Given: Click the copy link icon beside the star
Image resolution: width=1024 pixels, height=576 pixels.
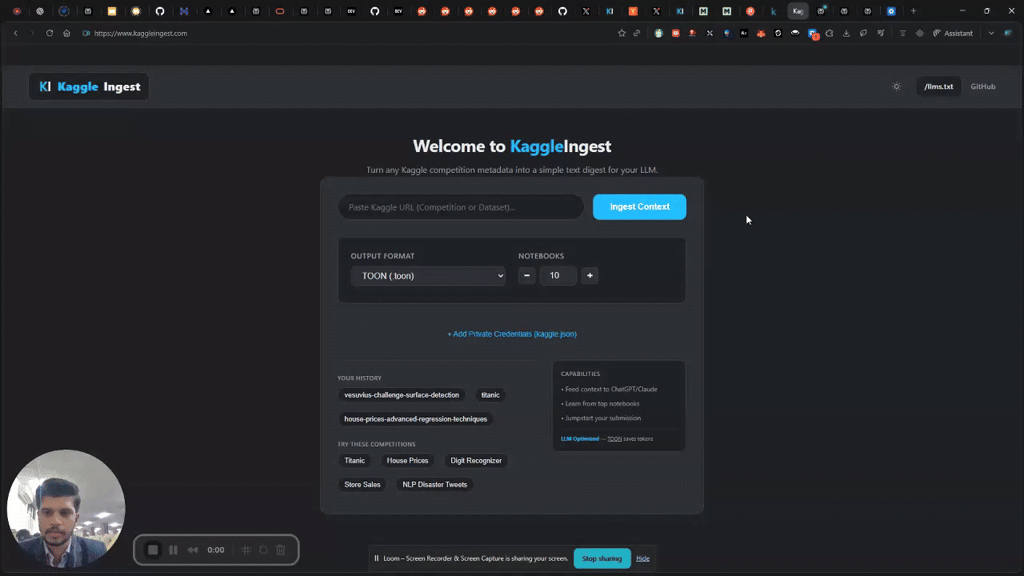Looking at the screenshot, I should [637, 33].
